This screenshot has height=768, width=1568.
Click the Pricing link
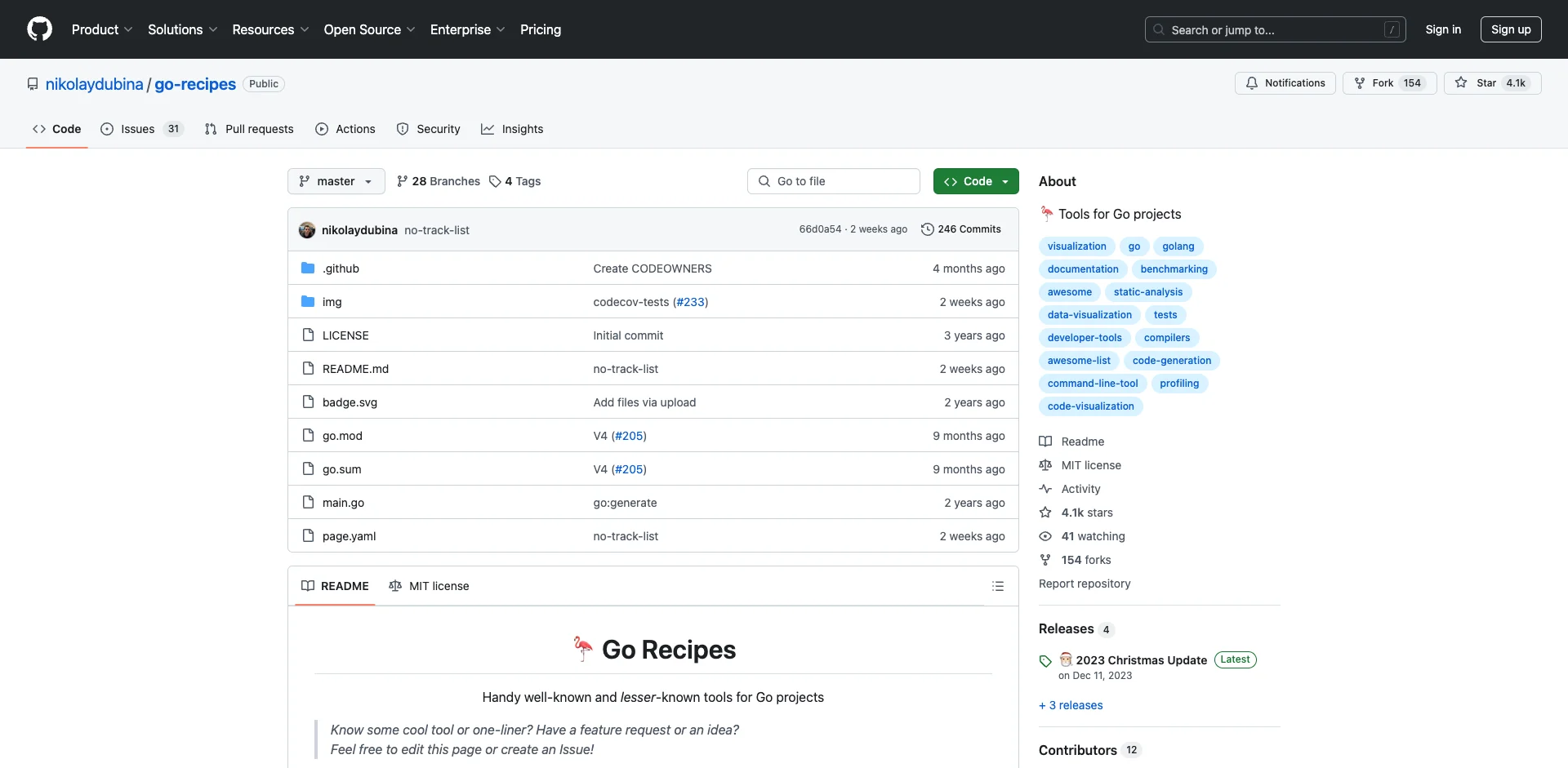(x=541, y=29)
